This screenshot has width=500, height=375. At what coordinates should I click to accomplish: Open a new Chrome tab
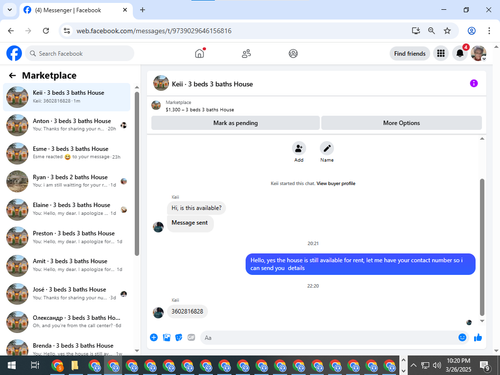pyautogui.click(x=142, y=10)
